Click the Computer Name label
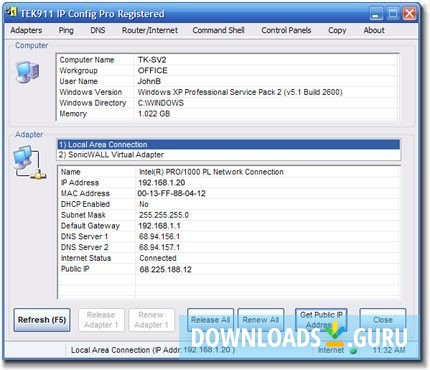The width and height of the screenshot is (430, 370). [x=87, y=60]
